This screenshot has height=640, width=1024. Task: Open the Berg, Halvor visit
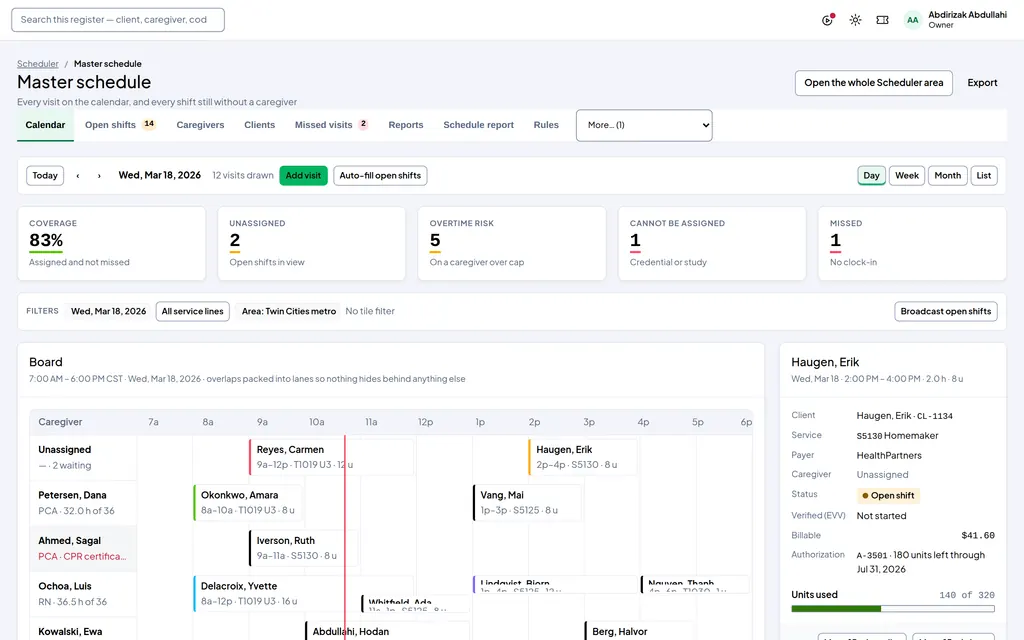639,631
